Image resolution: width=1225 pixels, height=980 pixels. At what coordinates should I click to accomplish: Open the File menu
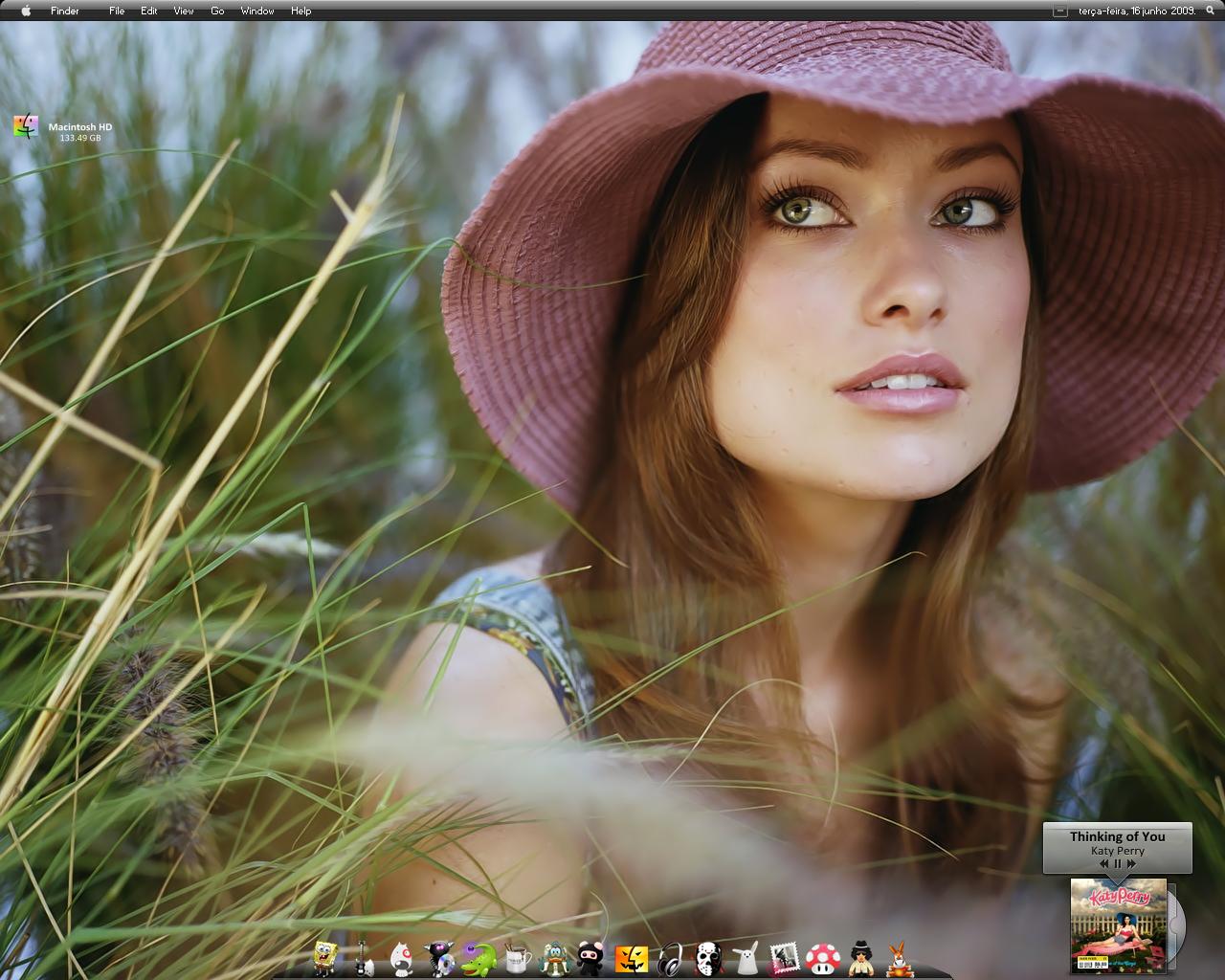coord(117,11)
